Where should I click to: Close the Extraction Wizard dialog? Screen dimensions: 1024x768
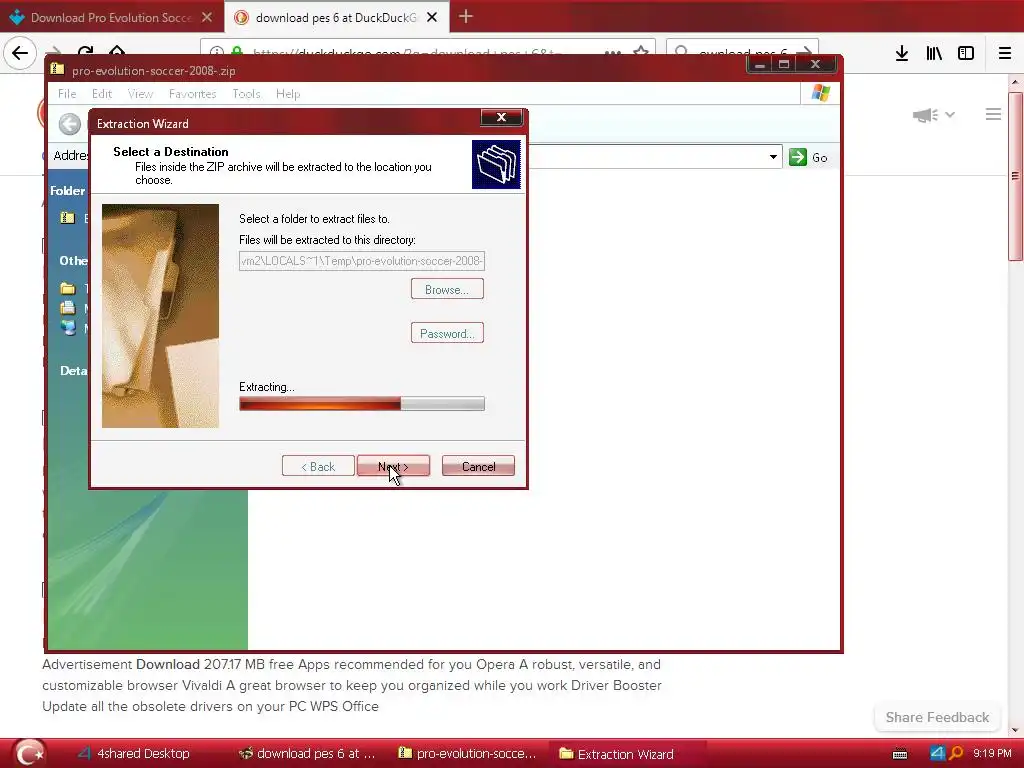coord(501,118)
